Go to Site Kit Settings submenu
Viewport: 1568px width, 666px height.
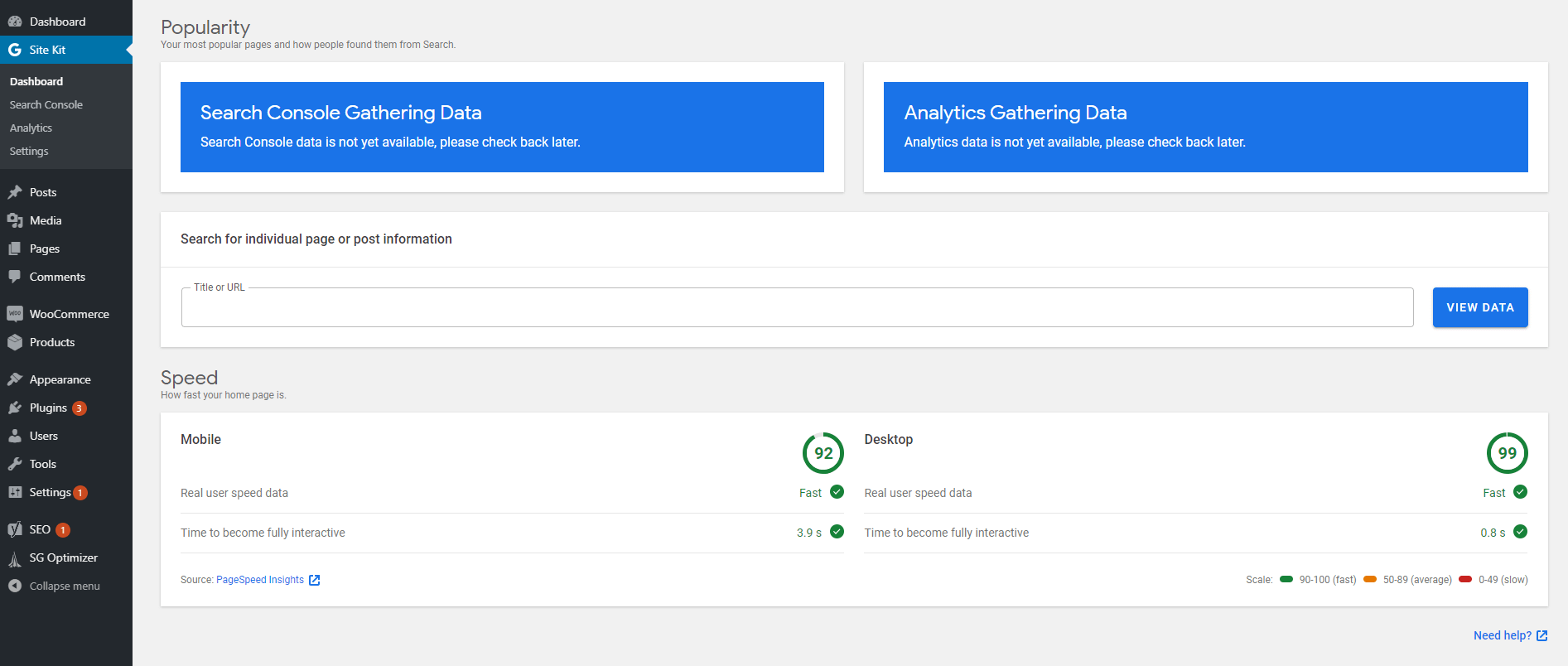[x=29, y=152]
